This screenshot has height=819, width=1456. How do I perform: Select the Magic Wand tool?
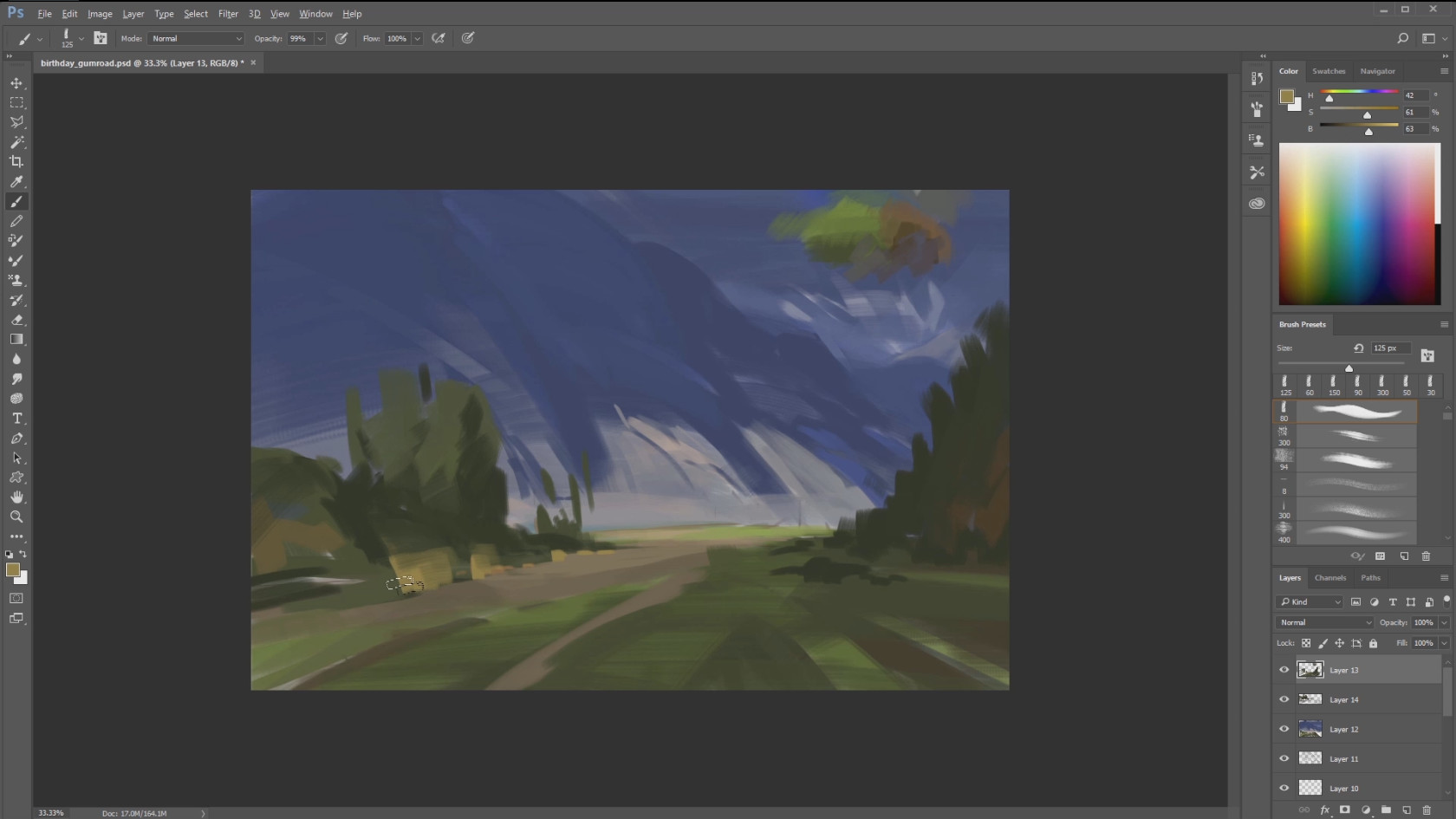click(x=16, y=142)
